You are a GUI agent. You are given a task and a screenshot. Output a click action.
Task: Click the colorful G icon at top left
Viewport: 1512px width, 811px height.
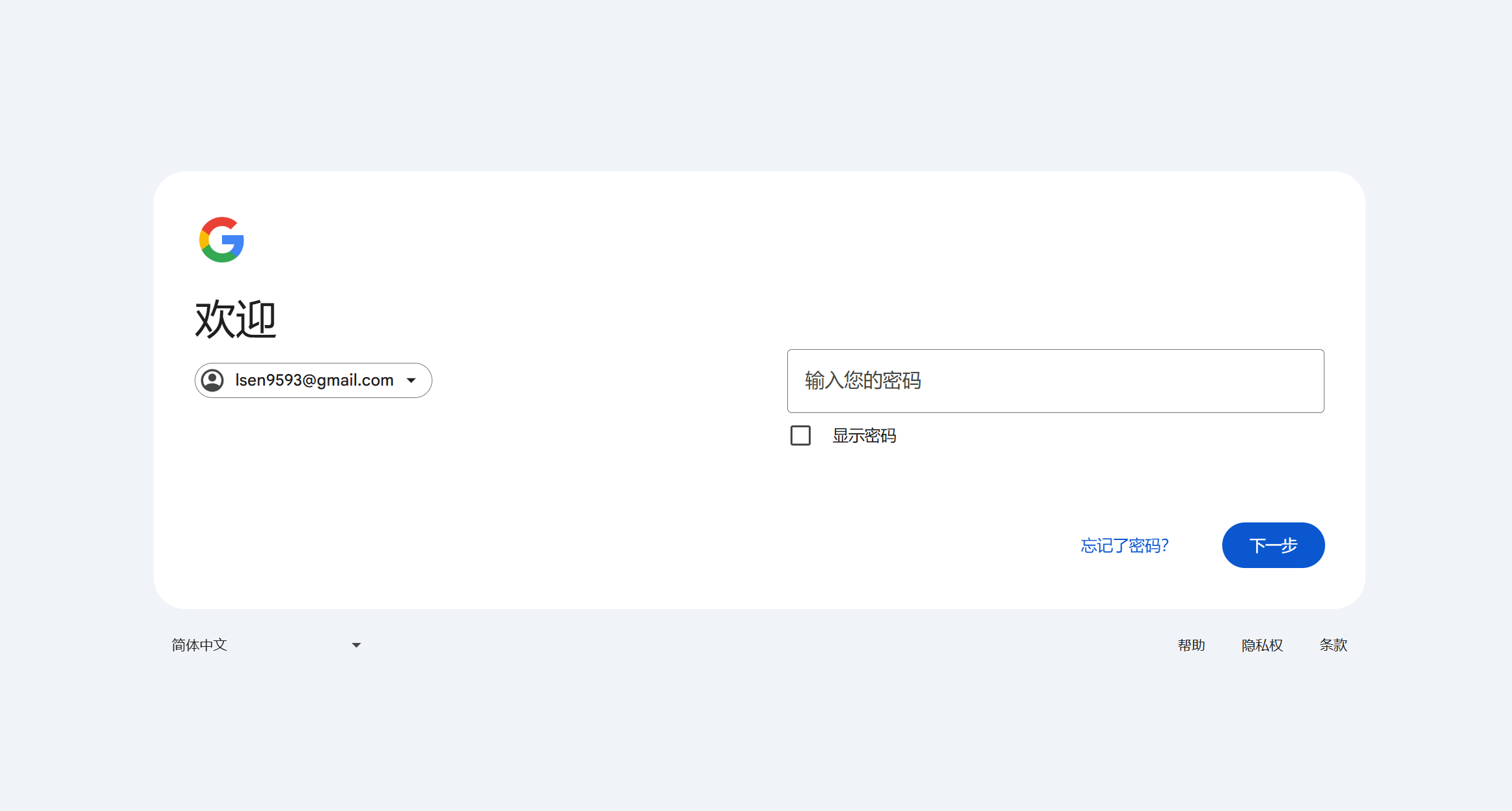[221, 240]
